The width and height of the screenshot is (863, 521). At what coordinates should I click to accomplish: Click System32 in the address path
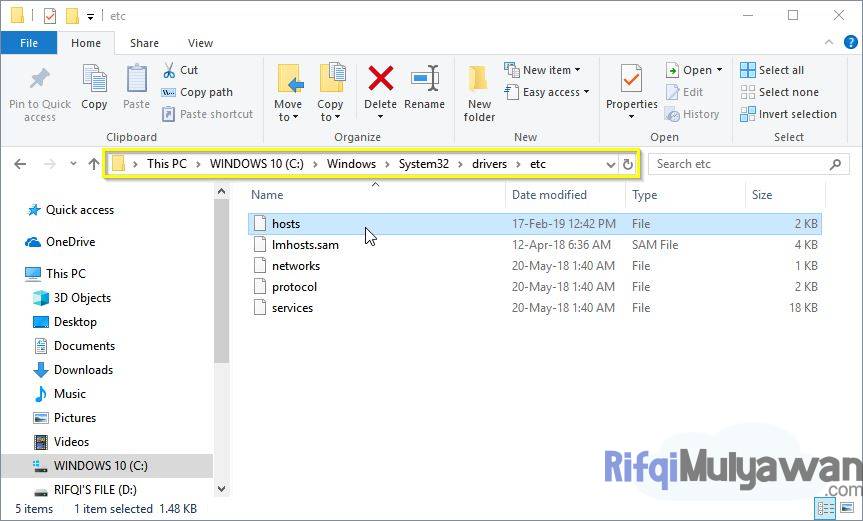click(x=424, y=164)
